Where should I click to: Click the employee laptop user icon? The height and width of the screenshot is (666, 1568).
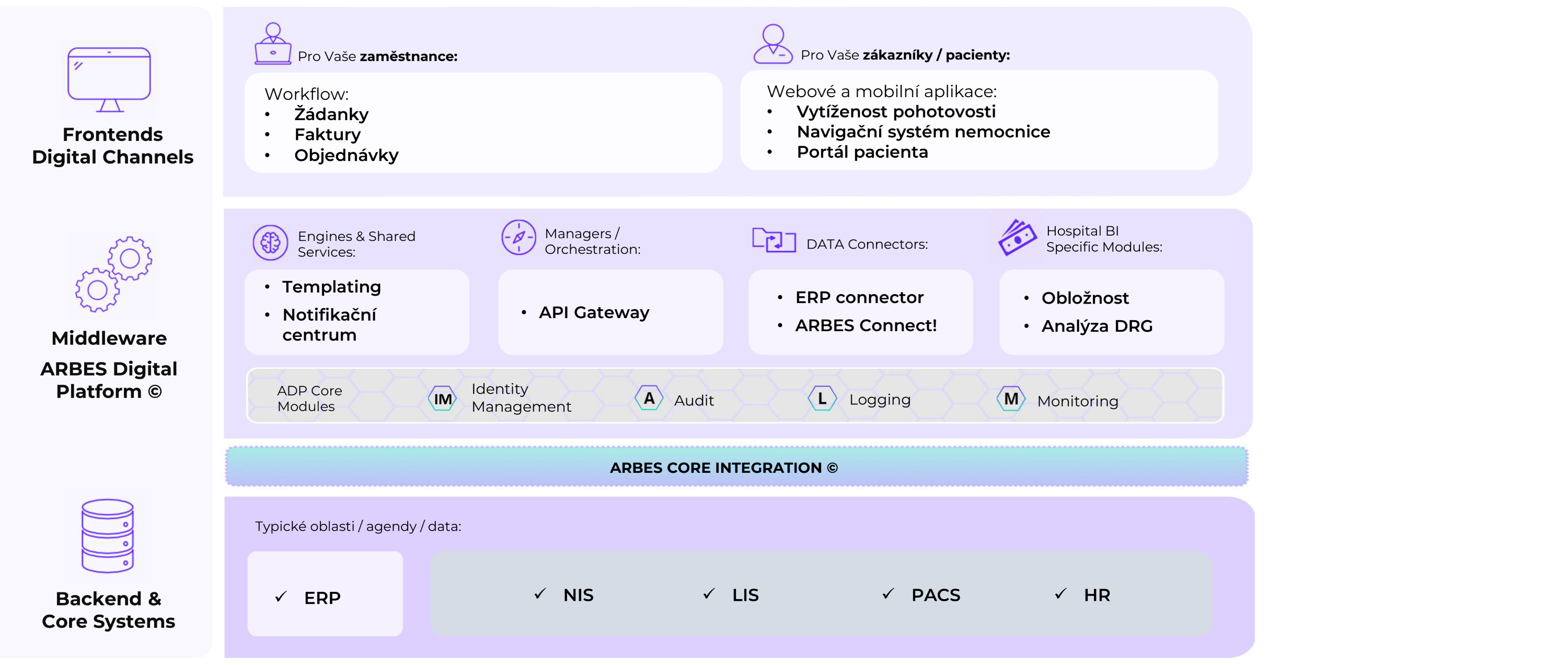[x=273, y=43]
